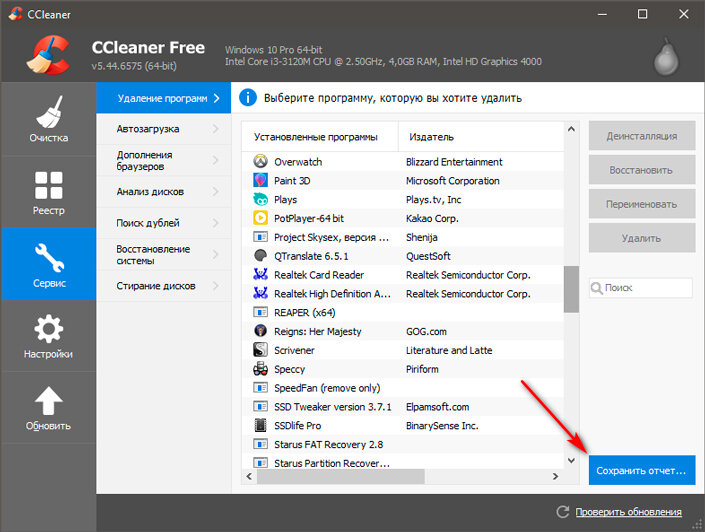This screenshot has width=705, height=532.
Task: Select the Piriform publisher cell
Action: (422, 369)
